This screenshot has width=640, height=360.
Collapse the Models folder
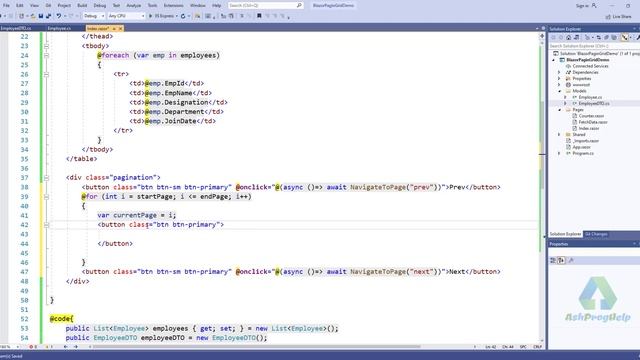[x=560, y=91]
